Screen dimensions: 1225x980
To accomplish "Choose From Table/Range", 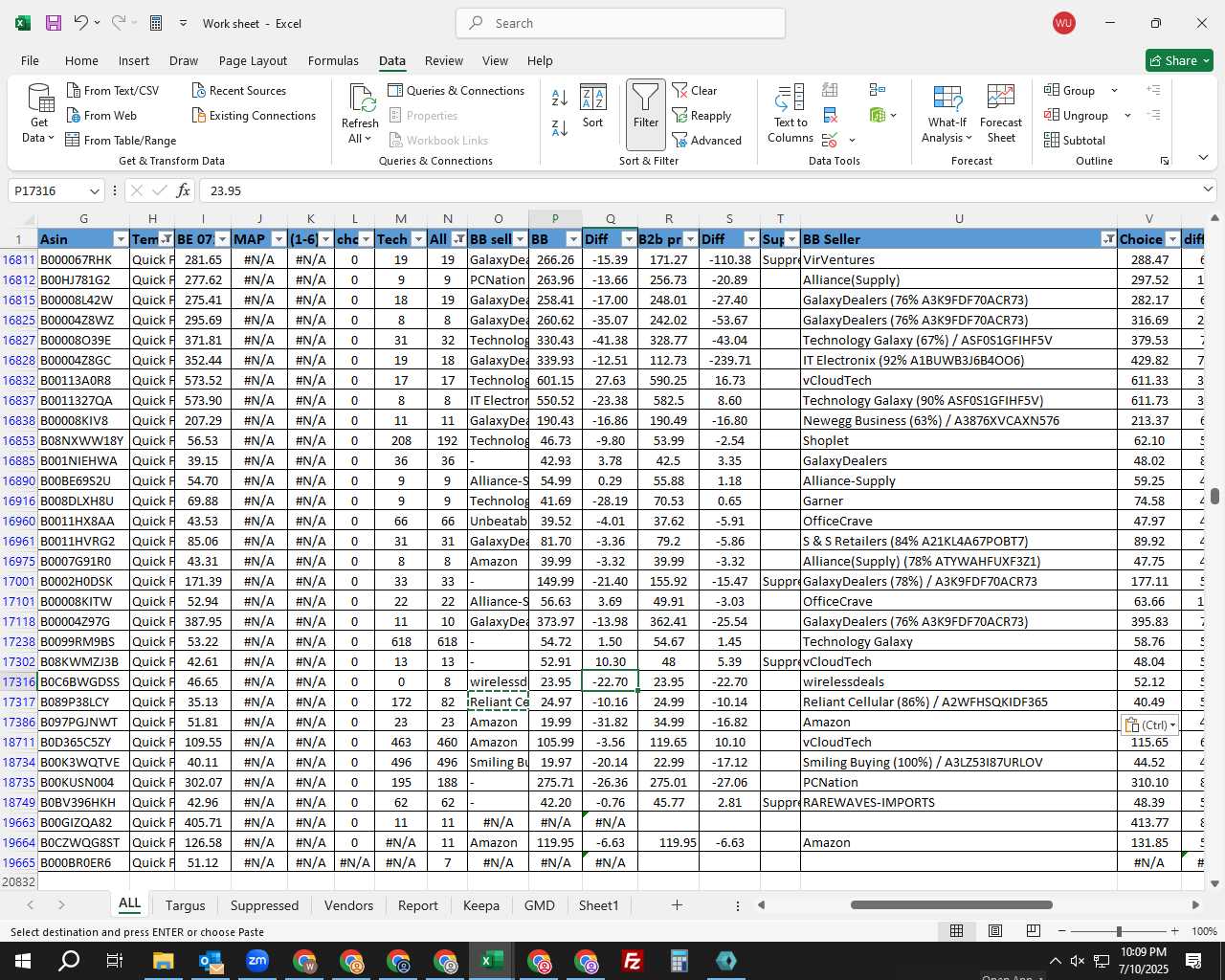I will (121, 140).
